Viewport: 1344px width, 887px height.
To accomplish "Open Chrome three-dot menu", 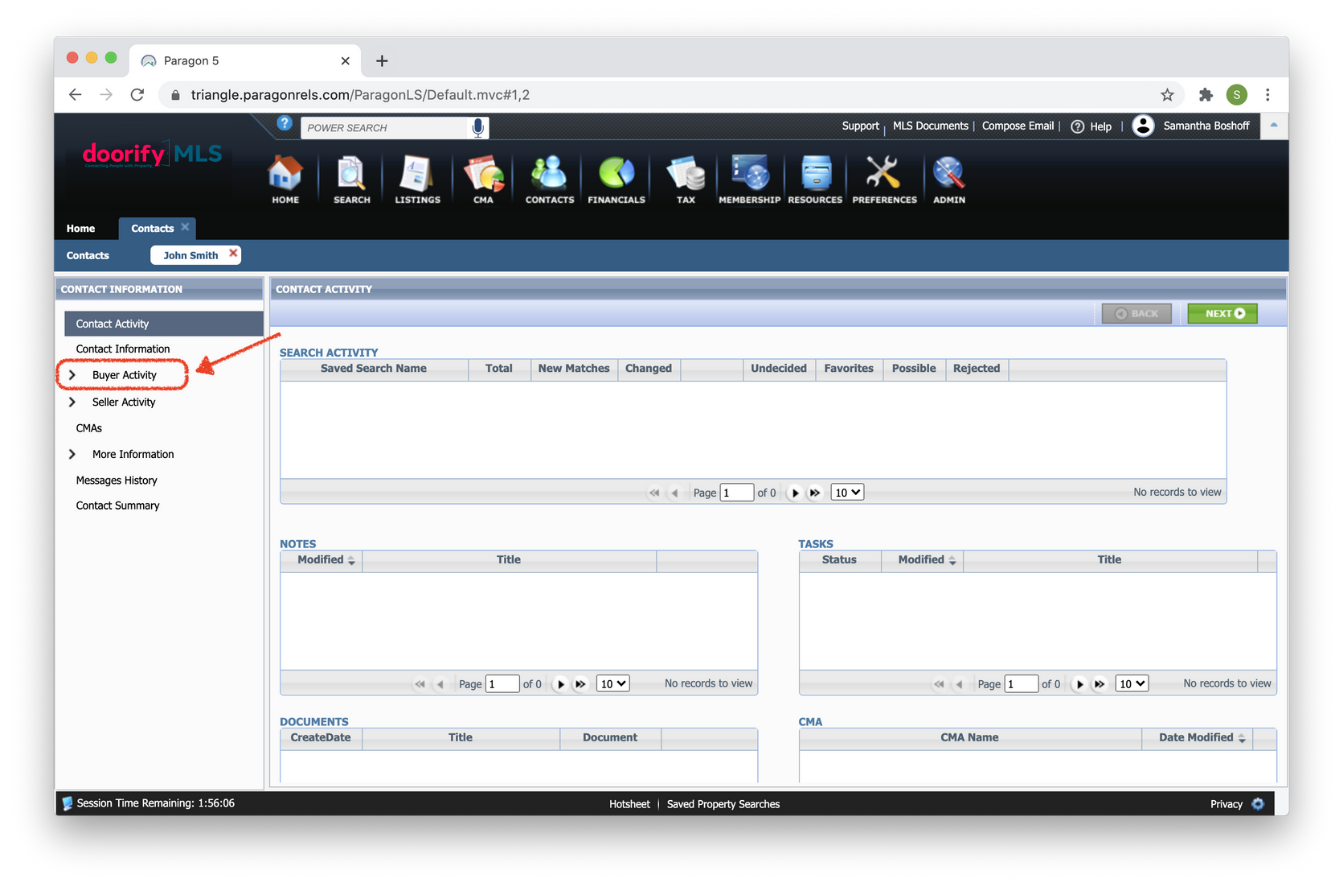I will pos(1268,95).
